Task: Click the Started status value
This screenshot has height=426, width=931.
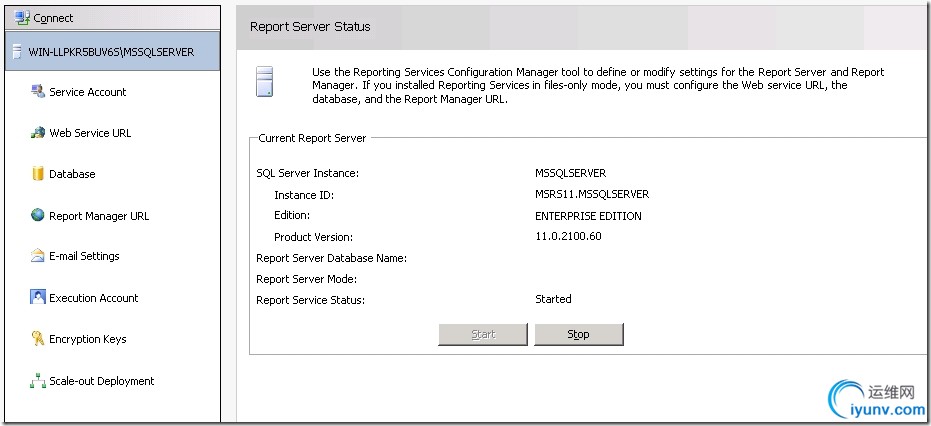Action: (553, 299)
